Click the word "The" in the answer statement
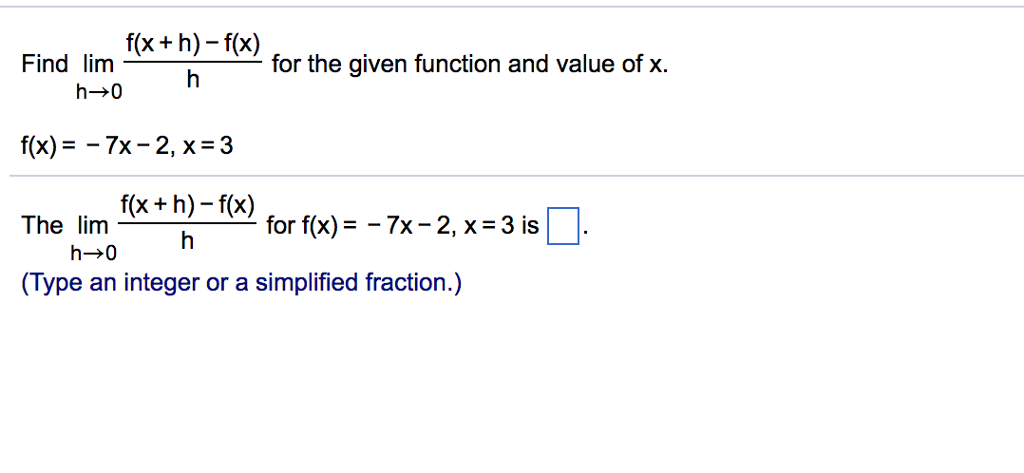The width and height of the screenshot is (1024, 473). (x=42, y=226)
